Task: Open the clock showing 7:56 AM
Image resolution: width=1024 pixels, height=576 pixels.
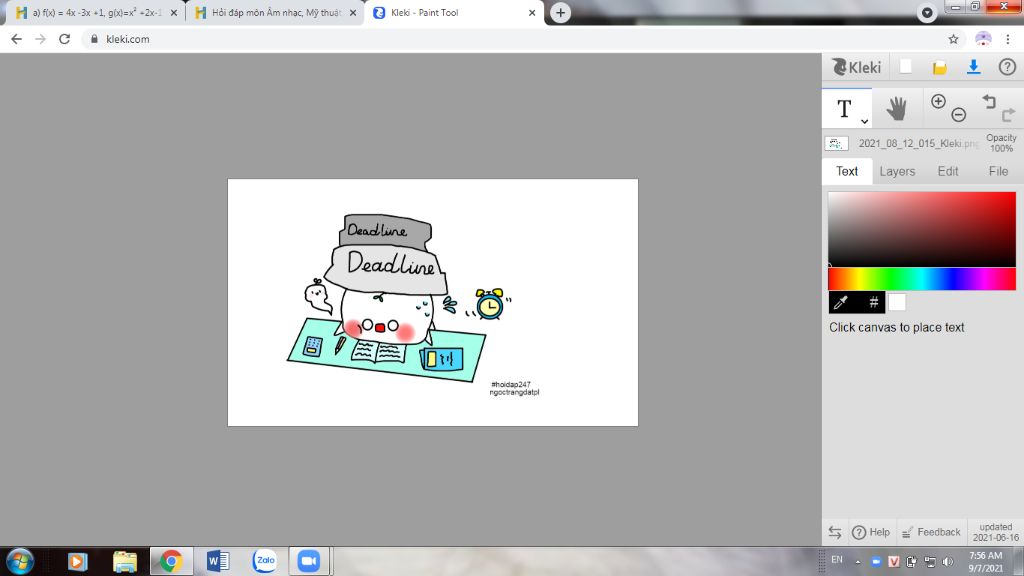Action: point(985,562)
